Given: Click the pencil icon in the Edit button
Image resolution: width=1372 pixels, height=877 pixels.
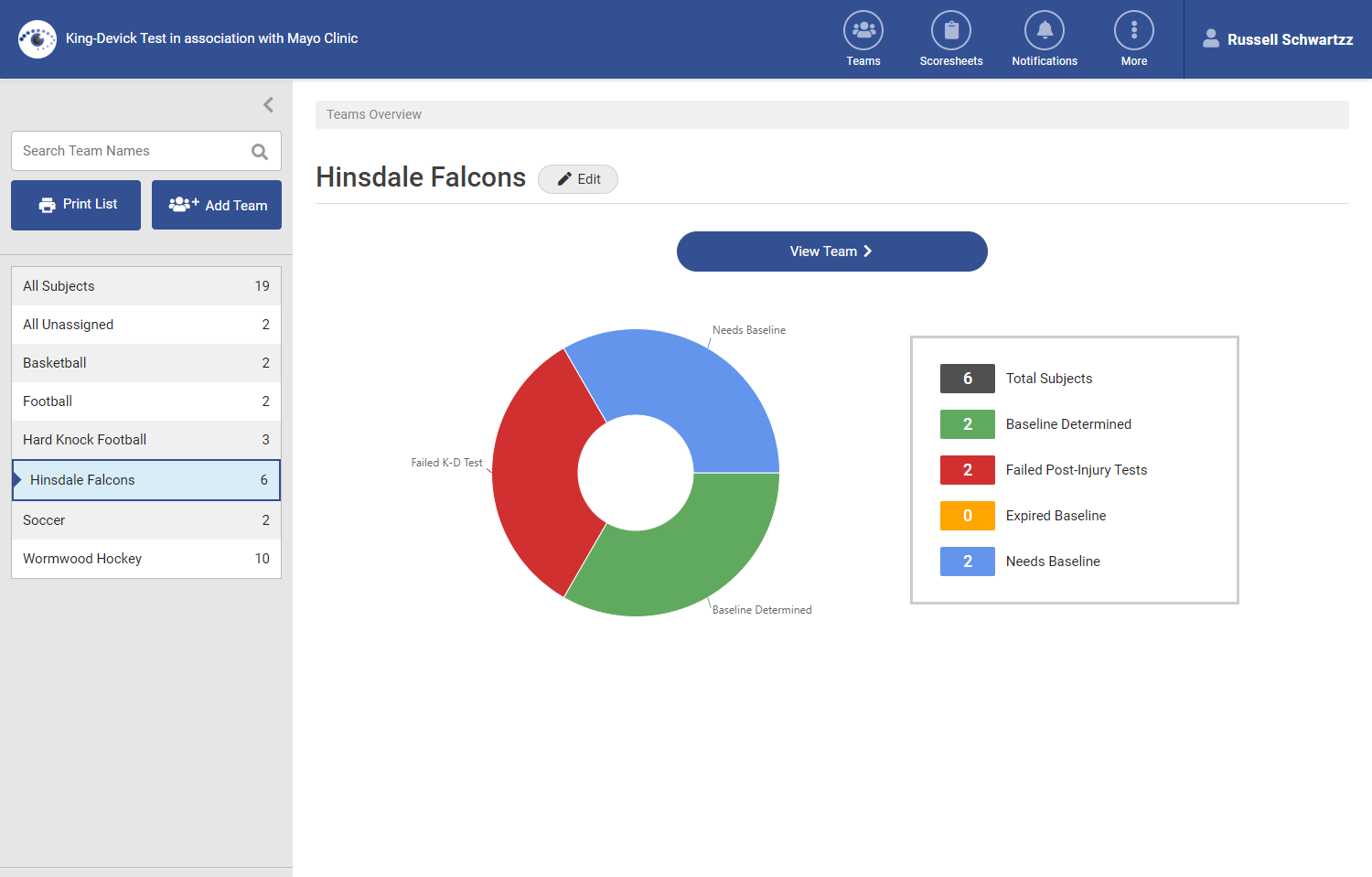Looking at the screenshot, I should coord(564,179).
